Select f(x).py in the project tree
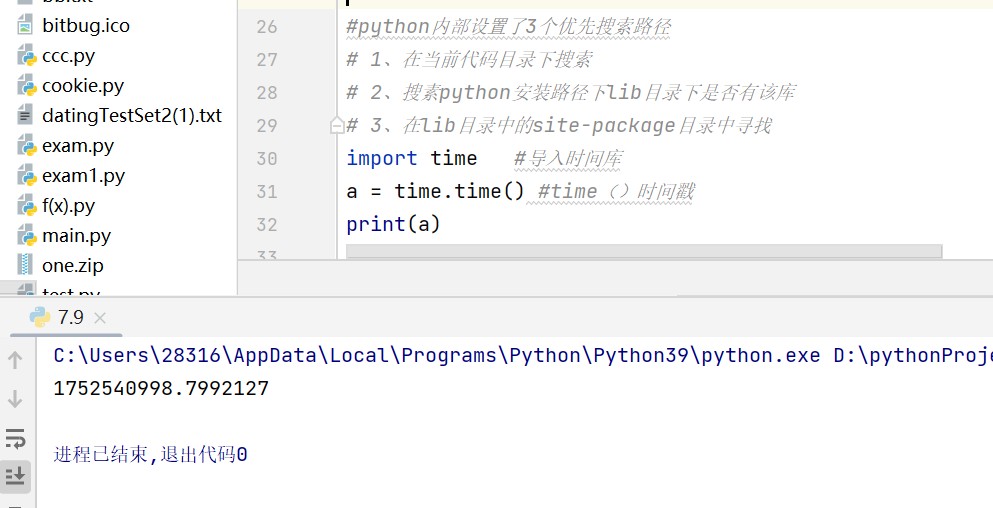 tap(68, 206)
